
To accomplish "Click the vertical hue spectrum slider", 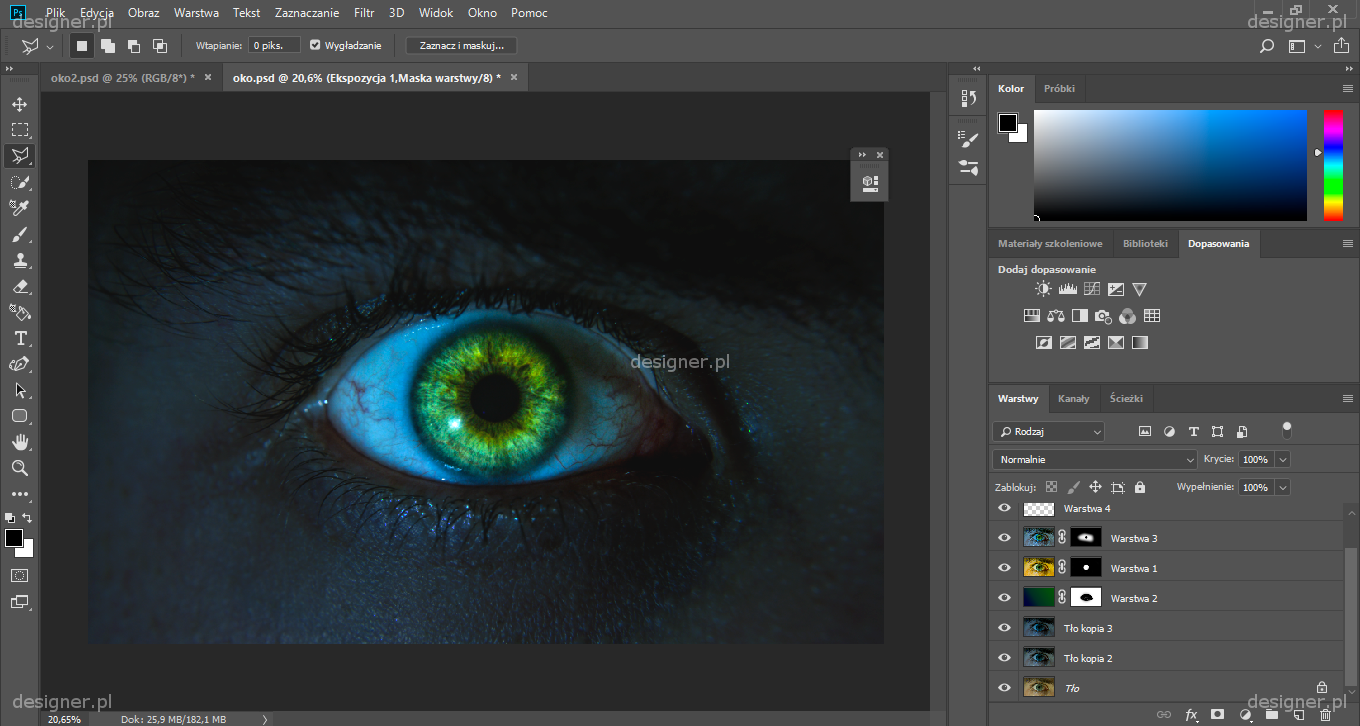I will [1333, 165].
